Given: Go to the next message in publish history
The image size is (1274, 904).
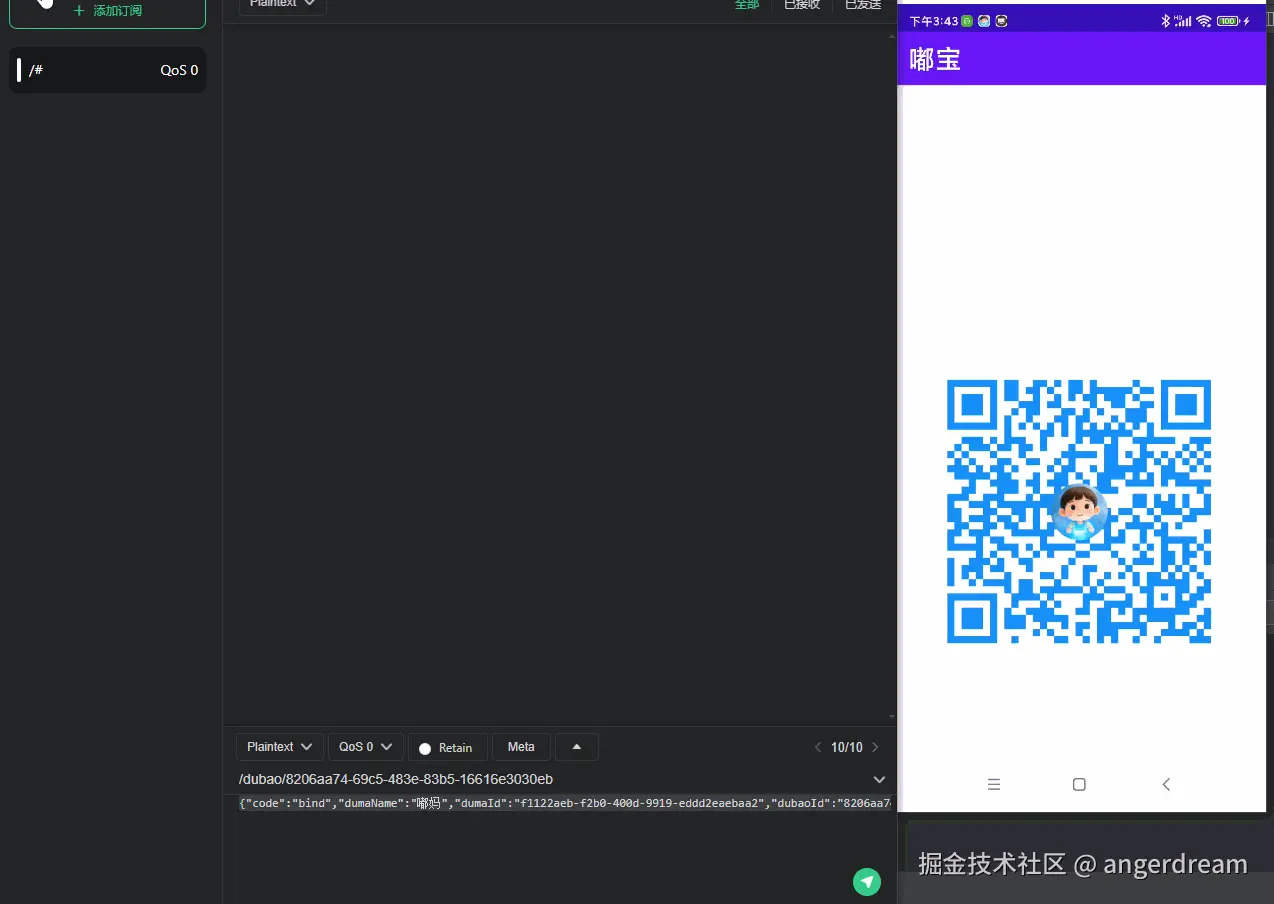Looking at the screenshot, I should click(875, 747).
